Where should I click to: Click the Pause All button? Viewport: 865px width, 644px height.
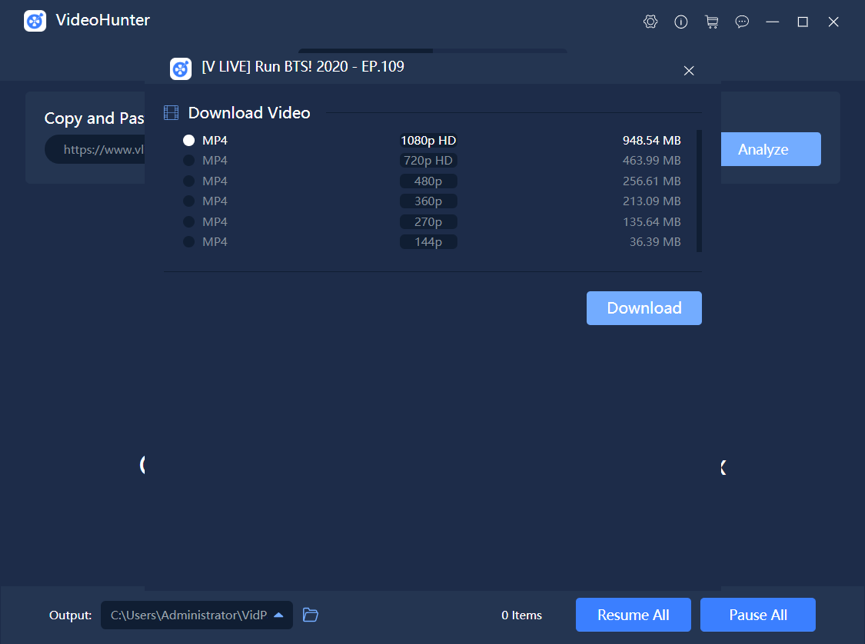(x=758, y=615)
